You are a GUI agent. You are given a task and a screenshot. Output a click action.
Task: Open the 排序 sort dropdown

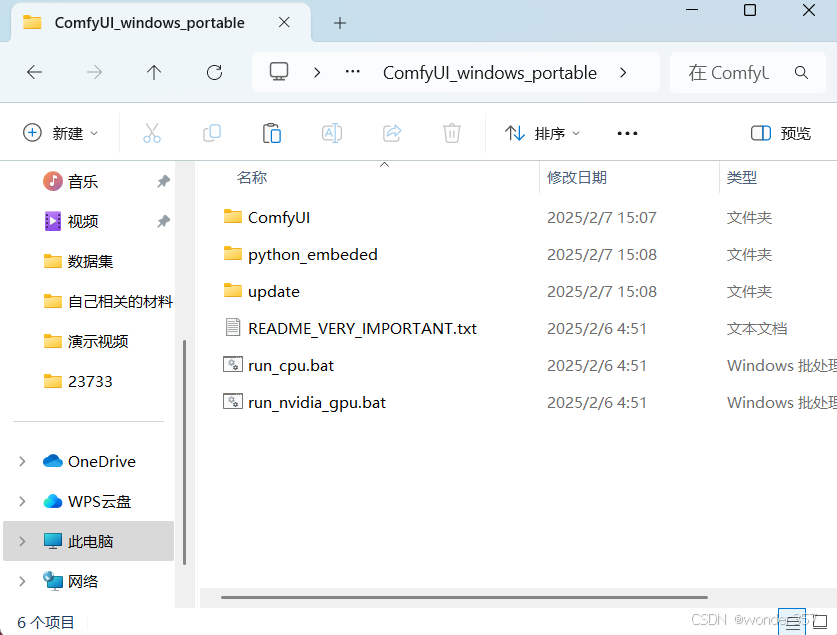point(542,133)
